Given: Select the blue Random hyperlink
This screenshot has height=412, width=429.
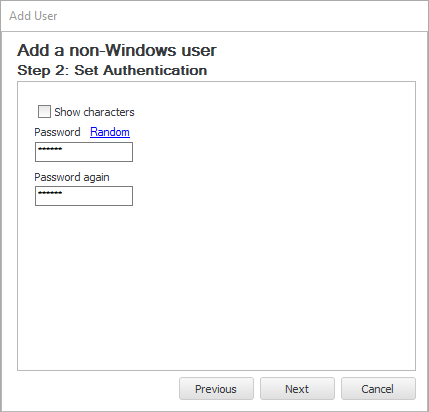Looking at the screenshot, I should (110, 132).
